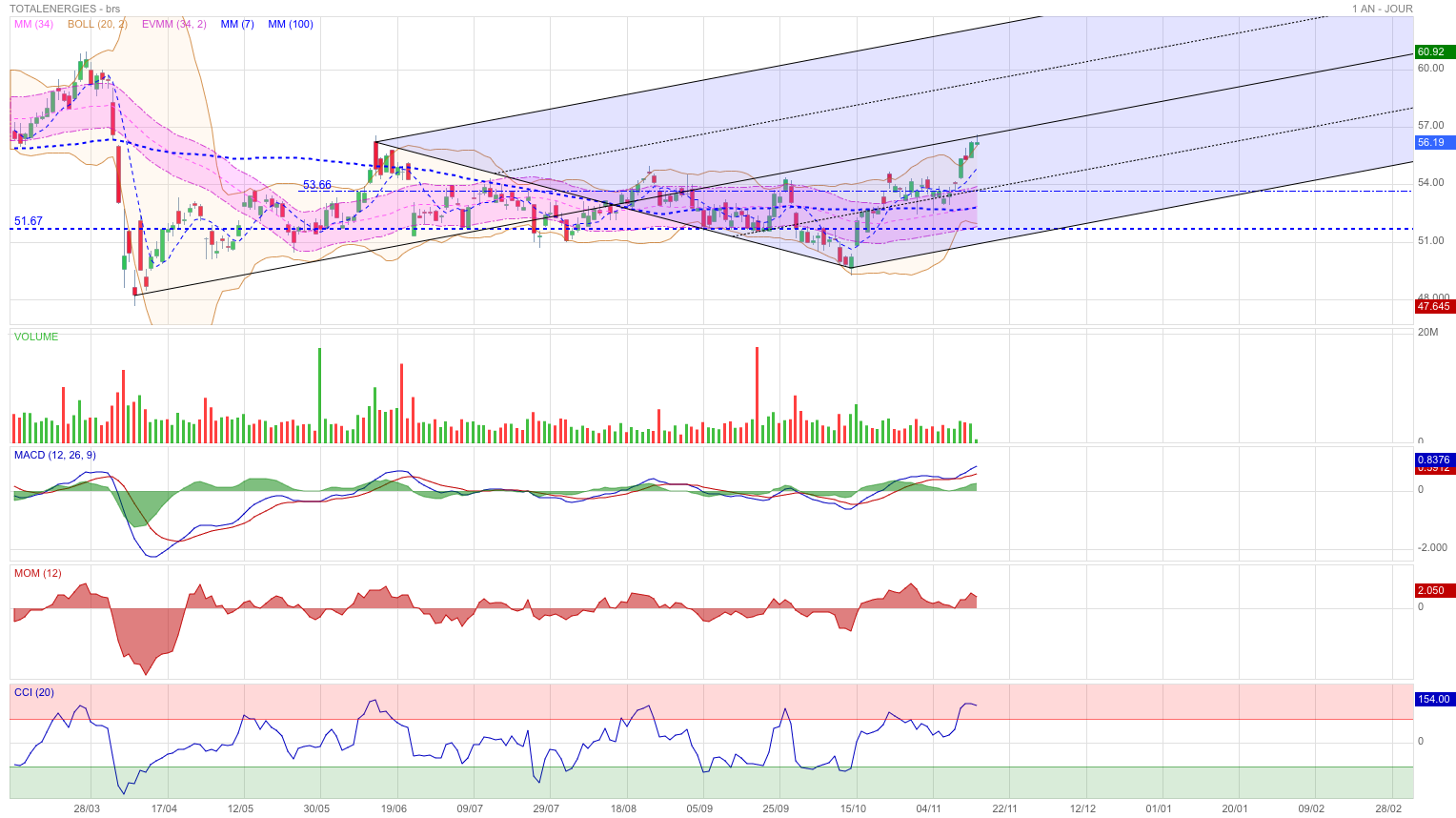The height and width of the screenshot is (818, 1456).
Task: Click the MOM (12) panel label
Action: click(38, 573)
